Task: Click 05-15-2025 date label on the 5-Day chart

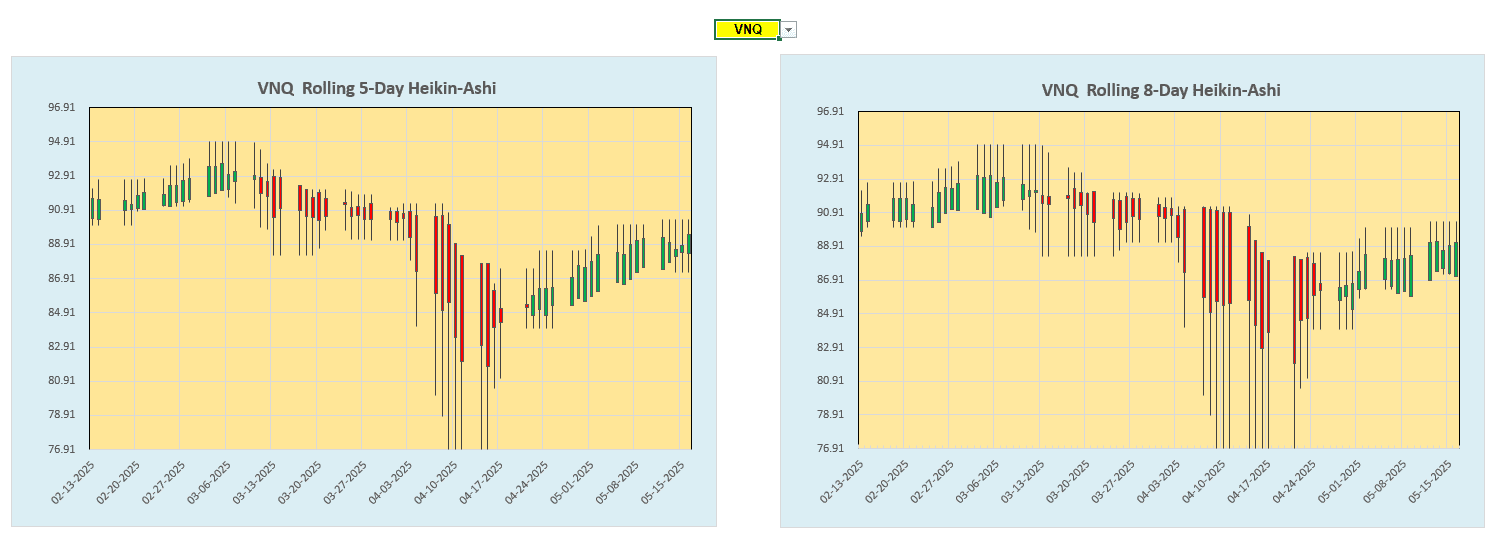Action: (661, 483)
